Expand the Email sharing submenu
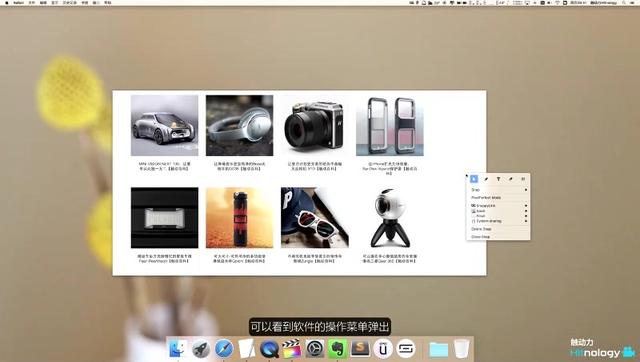Image resolution: width=640 pixels, height=362 pixels. 498,211
